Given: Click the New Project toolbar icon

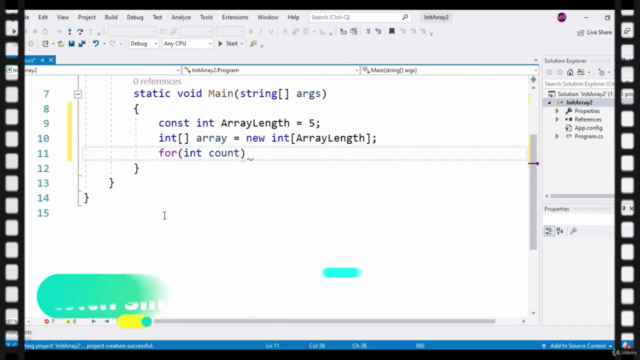Looking at the screenshot, I should pyautogui.click(x=45, y=44).
